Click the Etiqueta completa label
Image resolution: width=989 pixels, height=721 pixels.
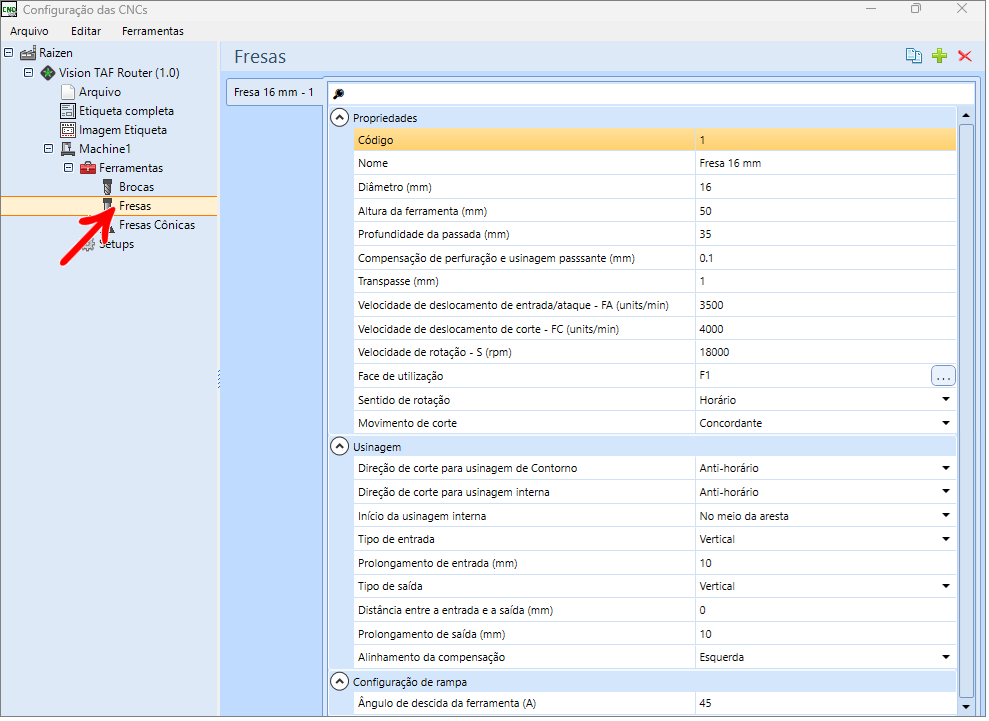tap(126, 111)
